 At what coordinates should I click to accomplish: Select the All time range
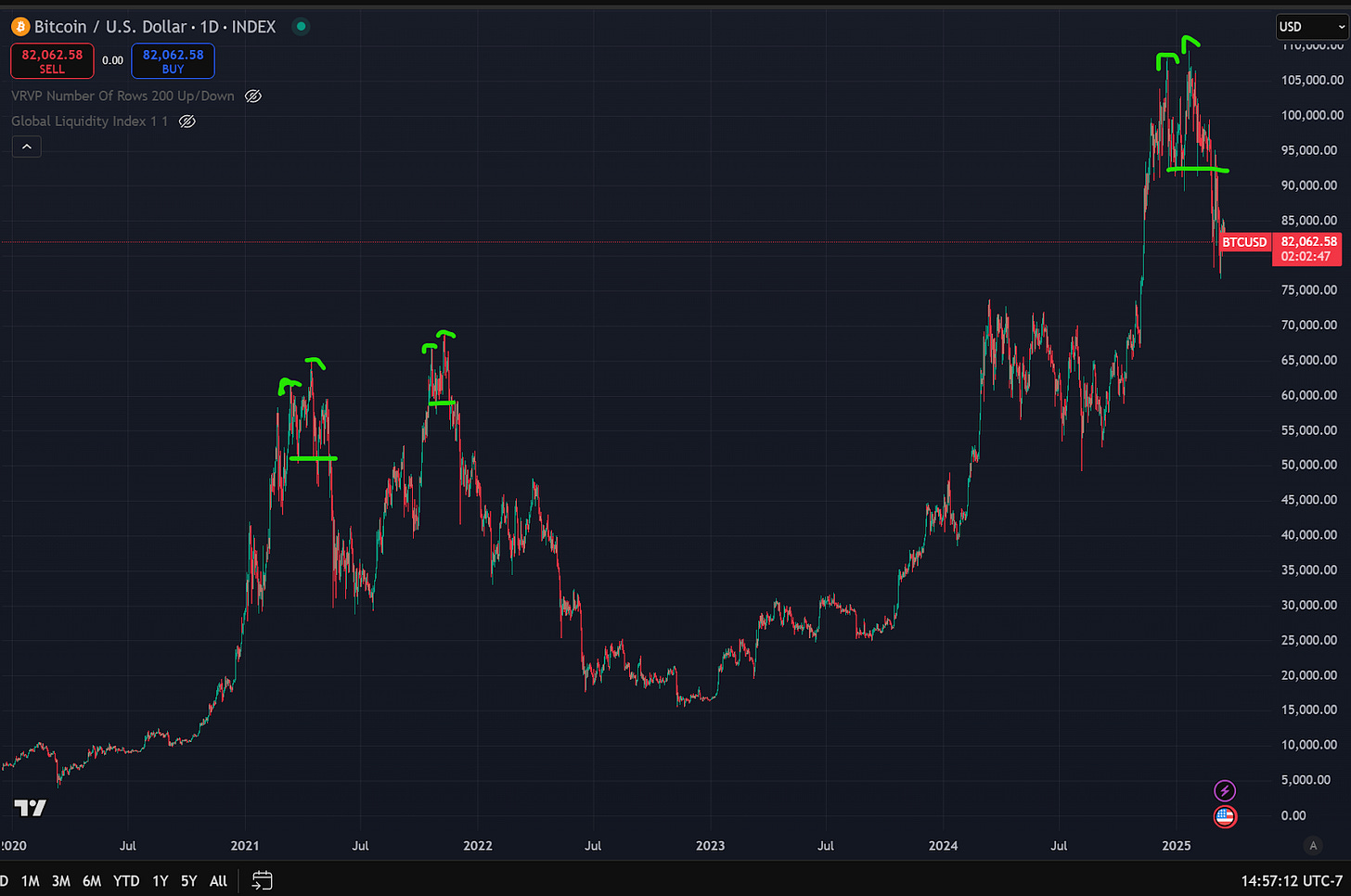(218, 881)
